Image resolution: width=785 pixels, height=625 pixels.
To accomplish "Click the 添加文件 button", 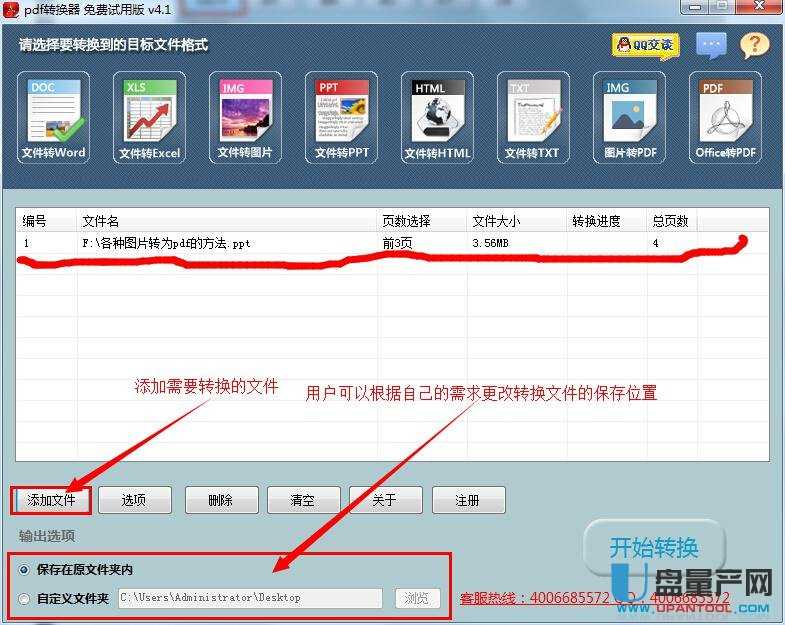I will [51, 500].
